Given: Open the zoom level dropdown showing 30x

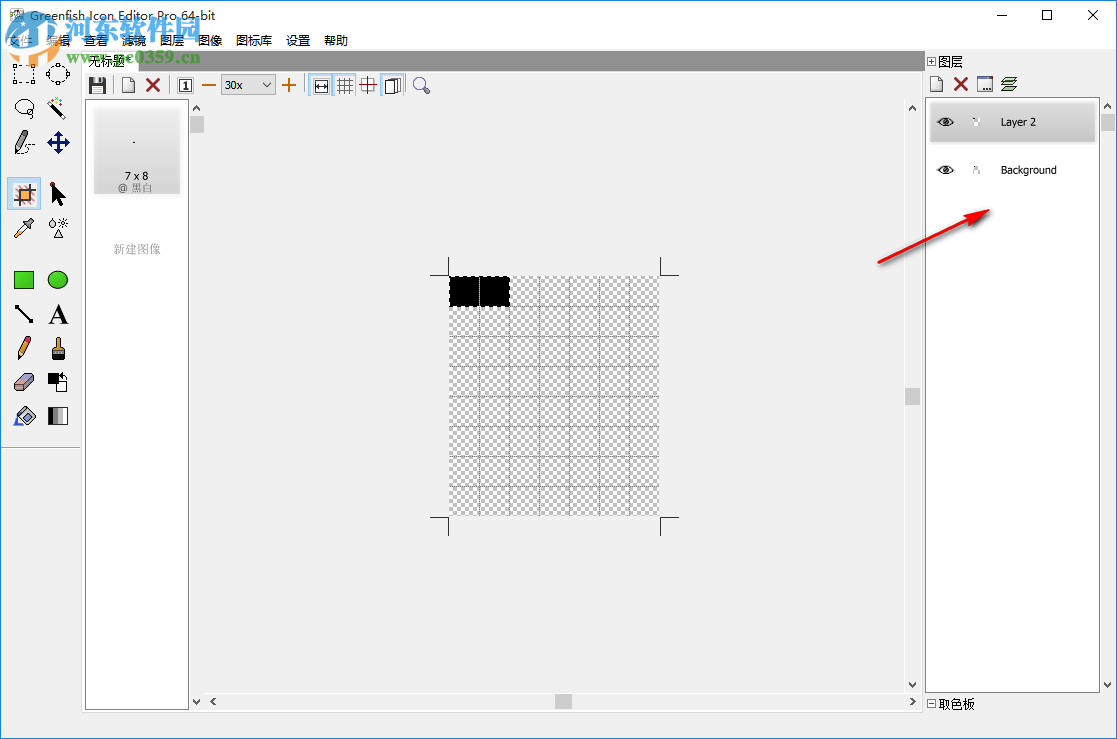Looking at the screenshot, I should point(247,85).
